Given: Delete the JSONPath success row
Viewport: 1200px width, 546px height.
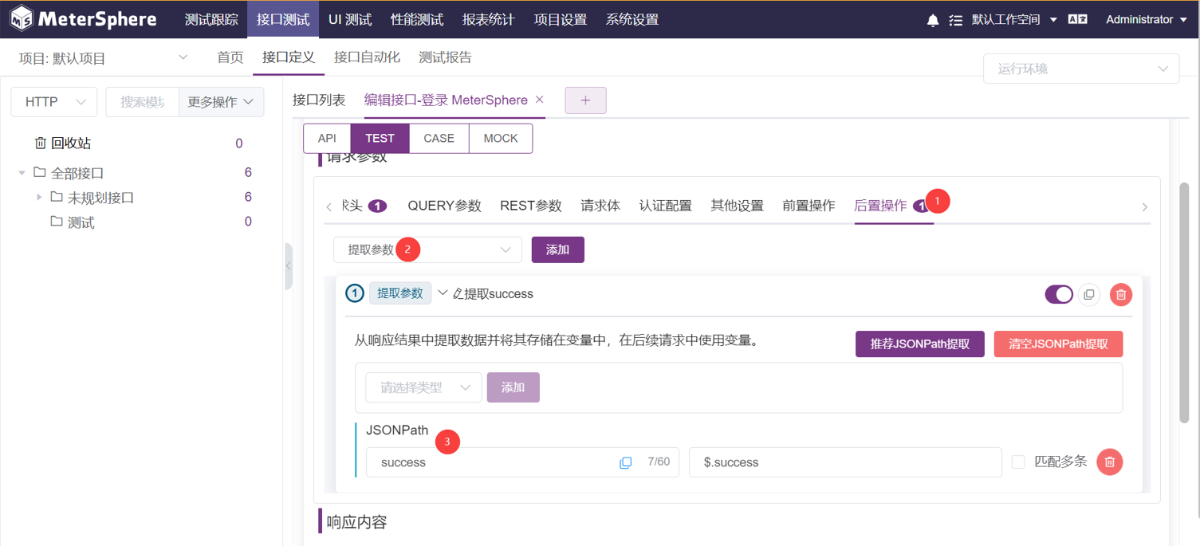Looking at the screenshot, I should (1109, 462).
